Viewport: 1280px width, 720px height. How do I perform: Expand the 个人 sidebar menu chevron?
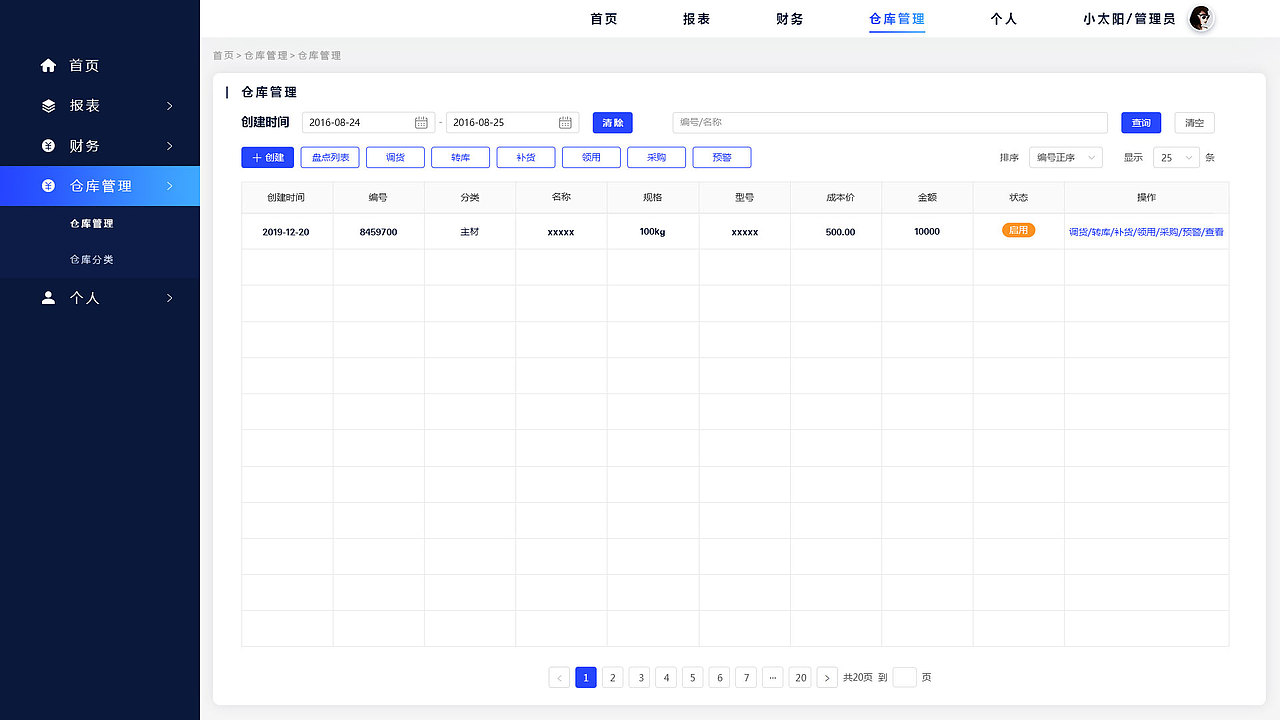click(170, 298)
